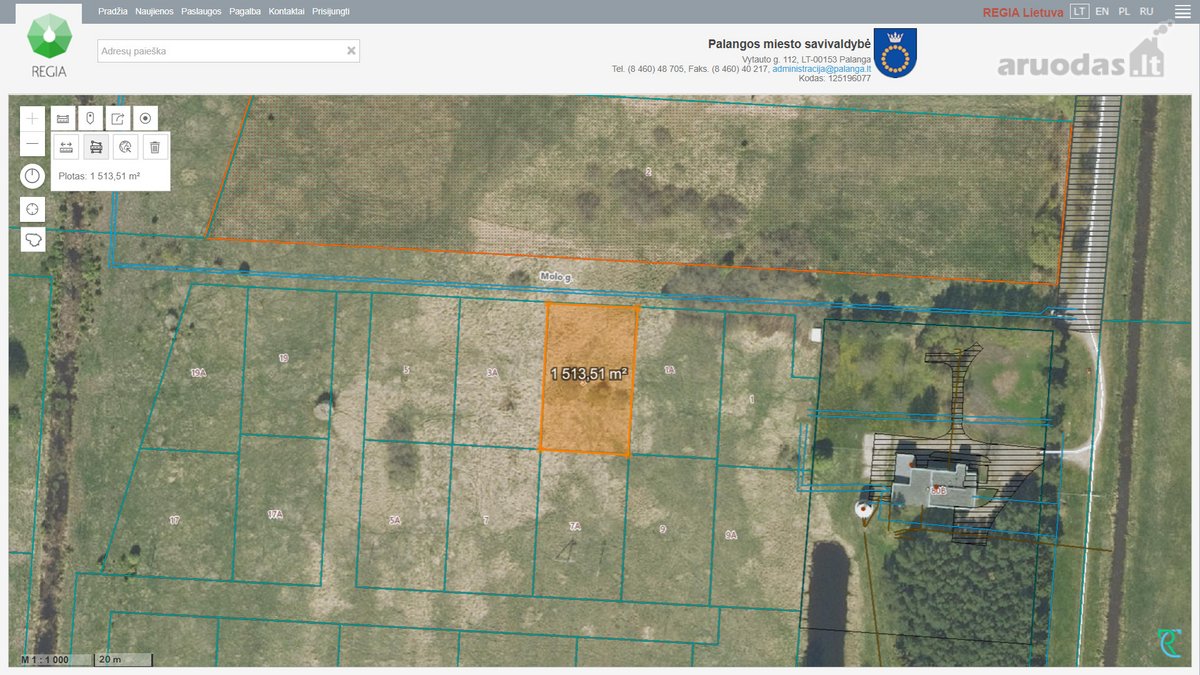Switch language to RU
The height and width of the screenshot is (675, 1200).
pyautogui.click(x=1146, y=11)
